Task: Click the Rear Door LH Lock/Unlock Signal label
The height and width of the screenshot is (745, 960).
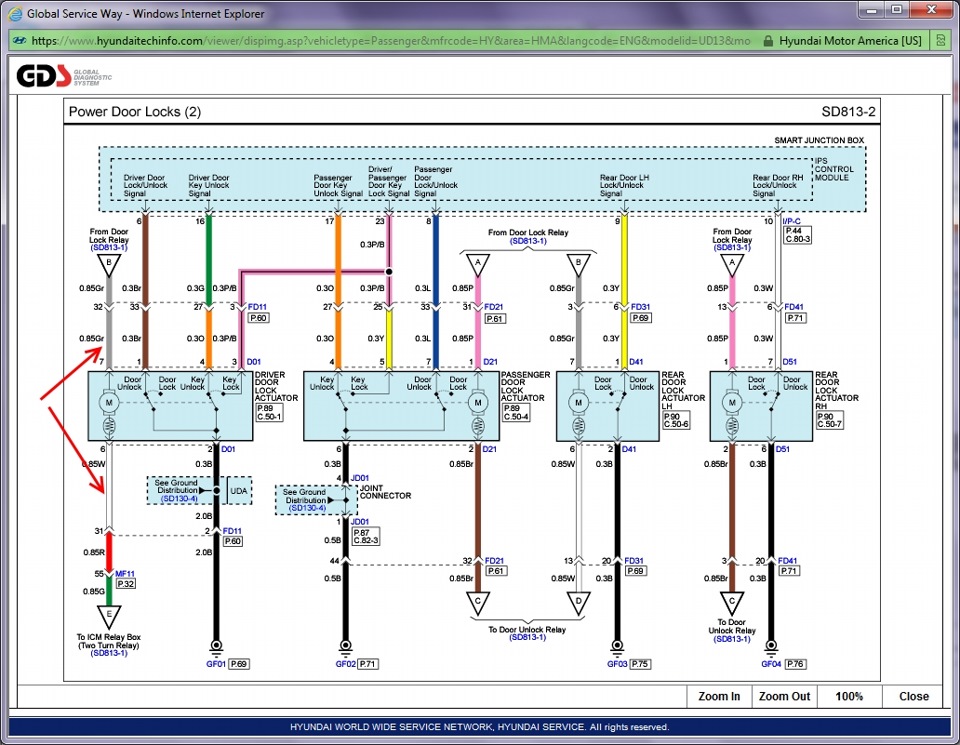Action: (624, 185)
